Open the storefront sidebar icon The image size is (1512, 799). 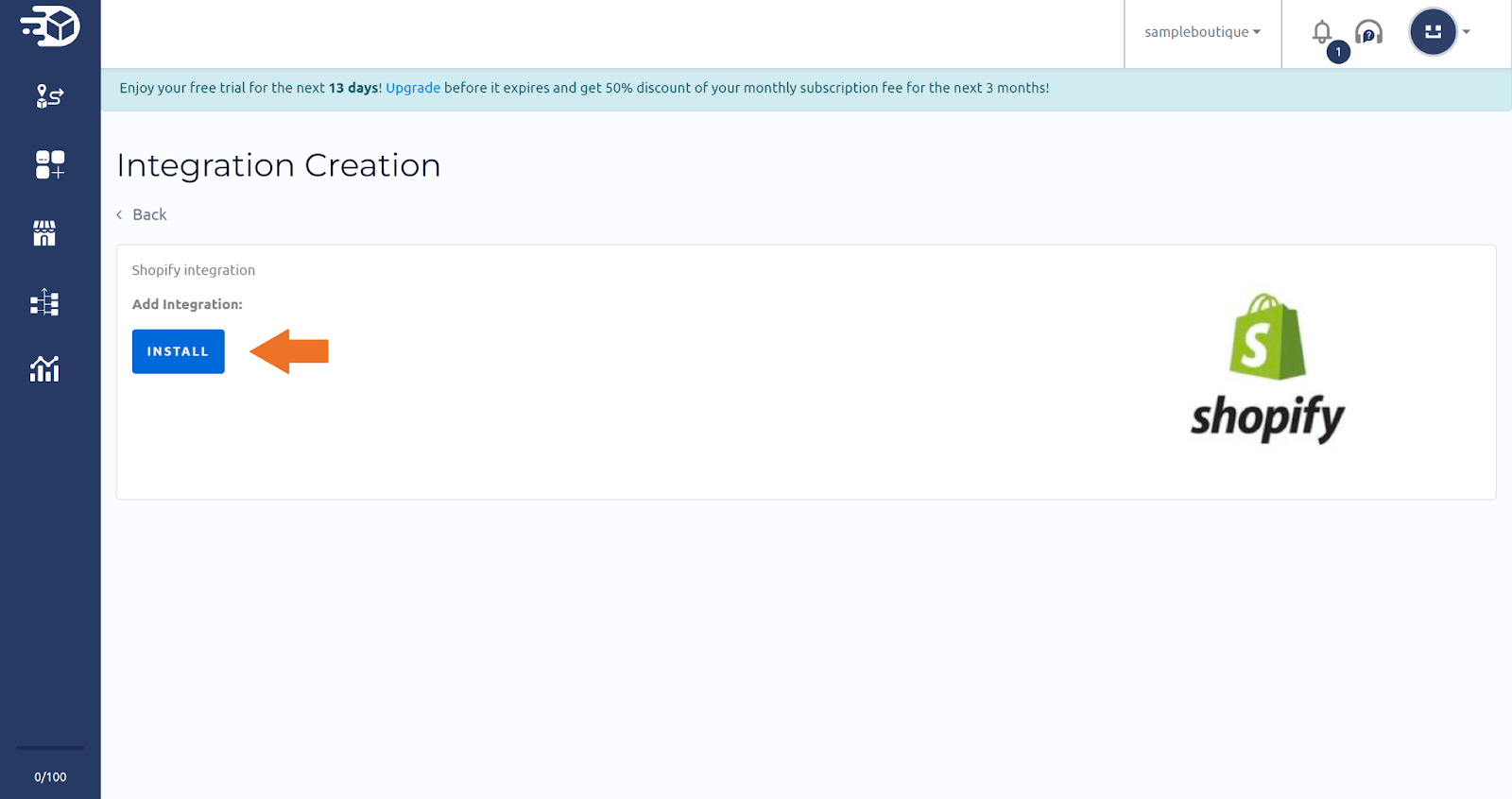click(44, 233)
